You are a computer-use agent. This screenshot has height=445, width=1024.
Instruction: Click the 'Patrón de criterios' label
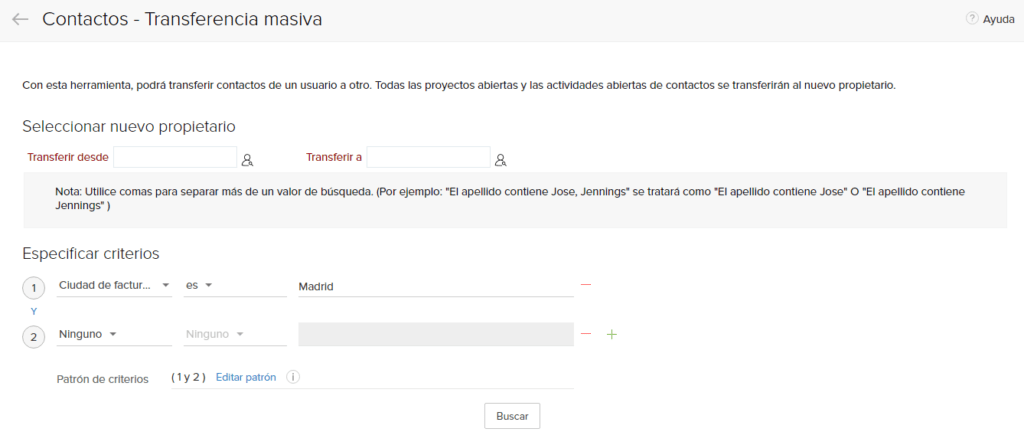tap(103, 378)
